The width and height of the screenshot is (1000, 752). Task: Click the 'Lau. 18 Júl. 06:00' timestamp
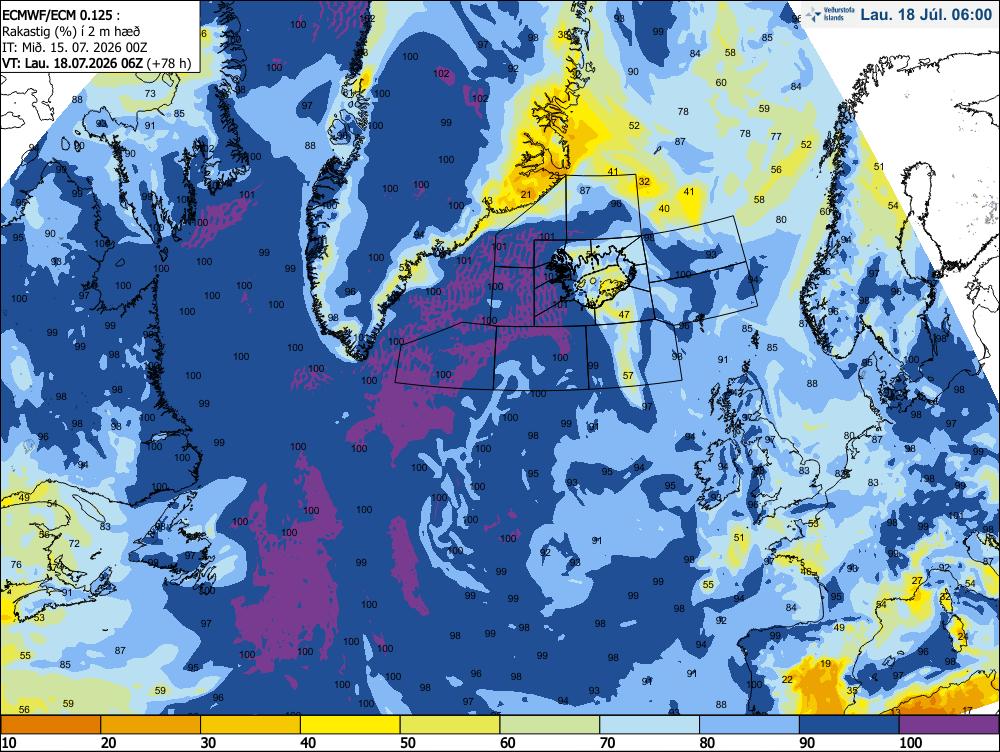tap(926, 14)
